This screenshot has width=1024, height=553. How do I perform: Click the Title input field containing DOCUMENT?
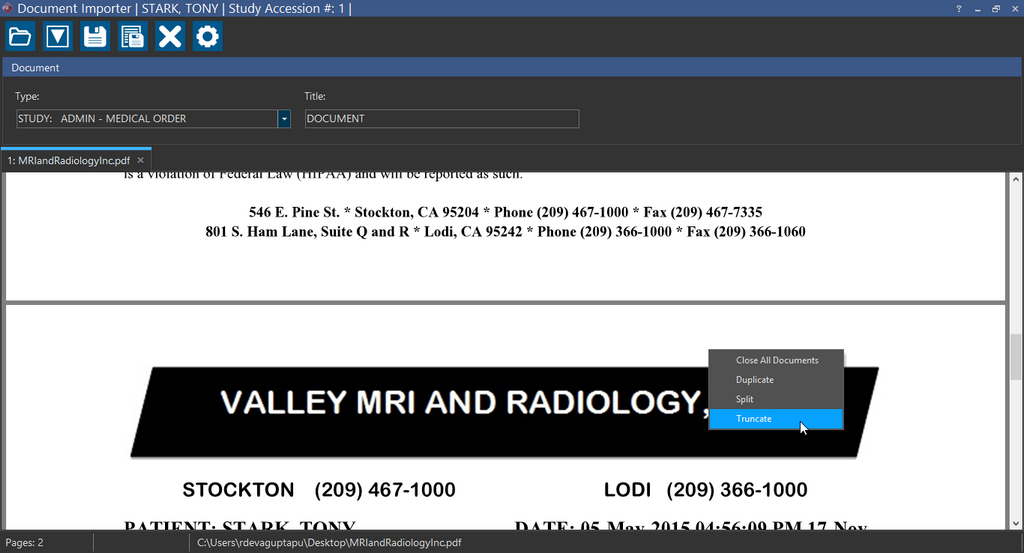441,119
